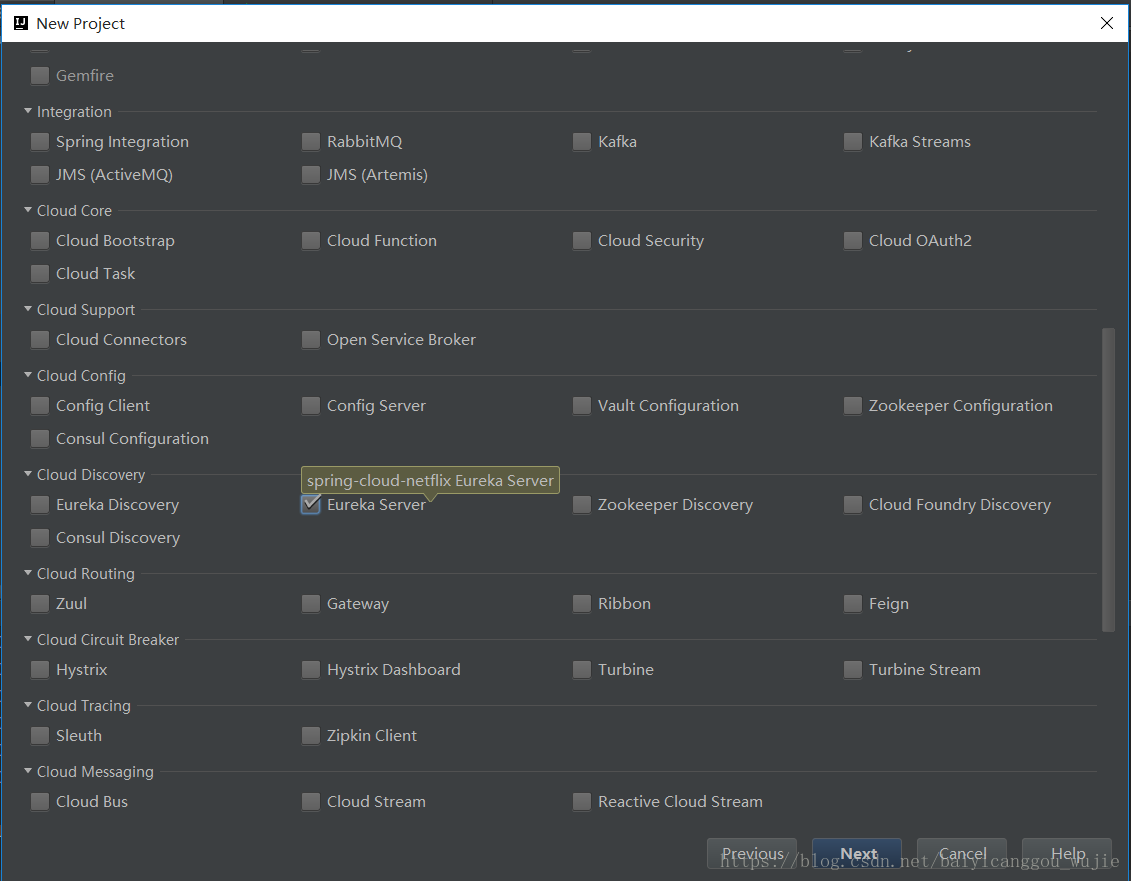Tick the Cloud Task checkbox
1131x881 pixels.
(40, 273)
